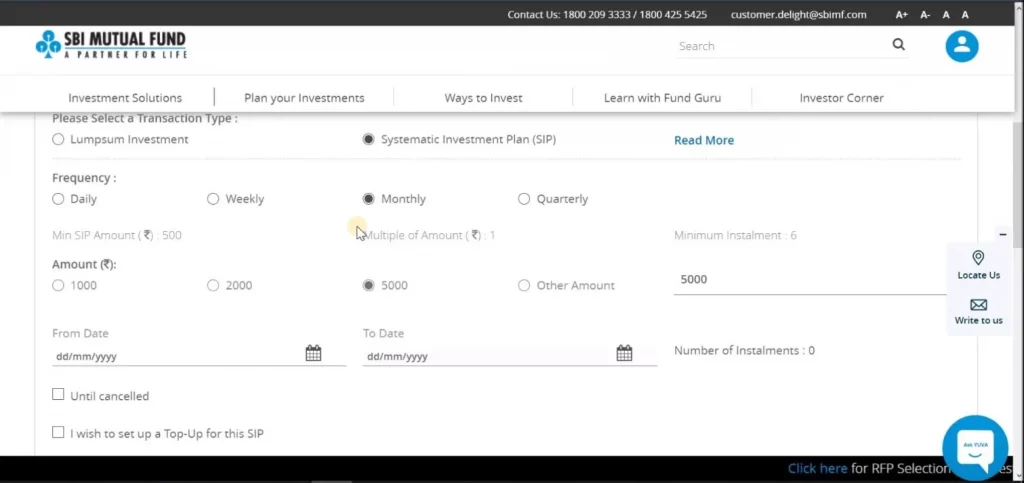Open the From Date calendar icon
1024x483 pixels.
(313, 353)
